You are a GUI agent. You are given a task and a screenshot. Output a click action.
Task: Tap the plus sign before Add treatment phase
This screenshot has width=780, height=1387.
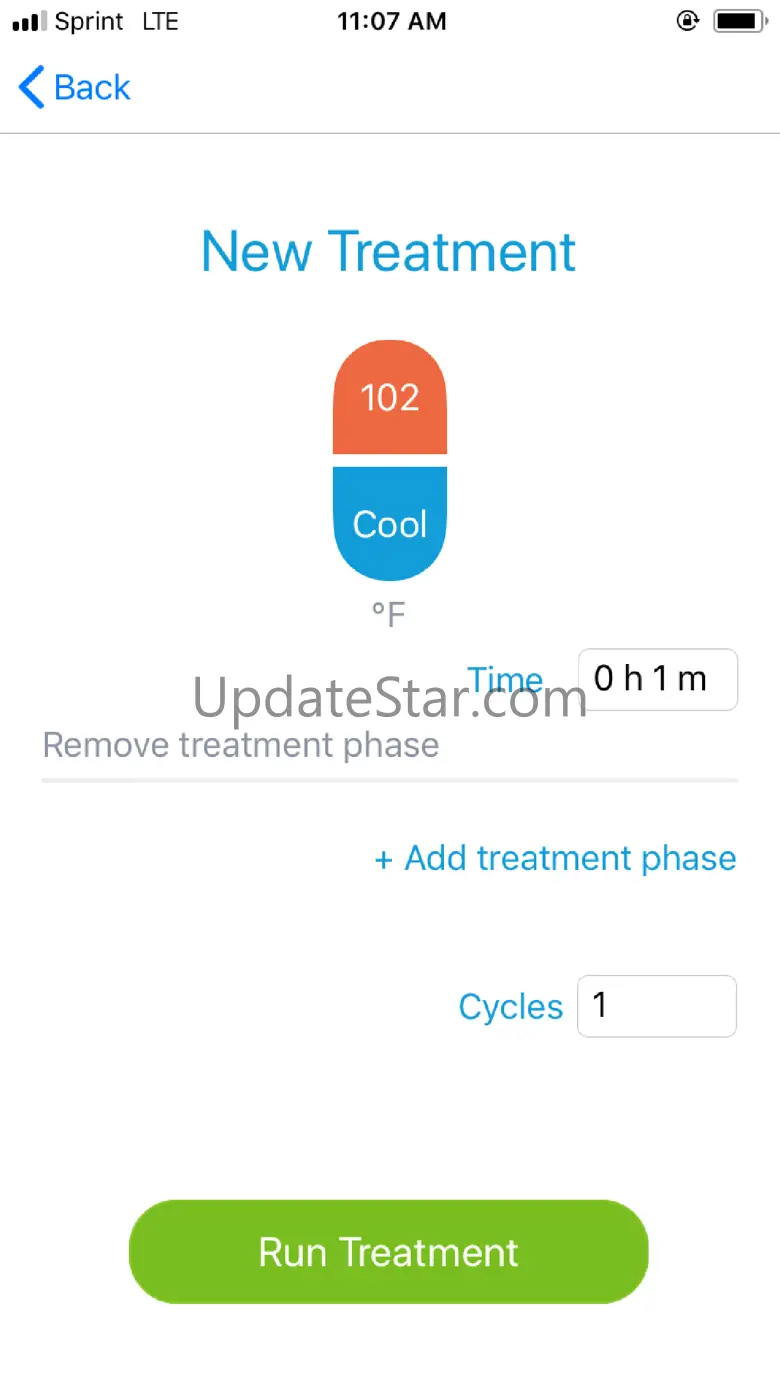coord(383,860)
